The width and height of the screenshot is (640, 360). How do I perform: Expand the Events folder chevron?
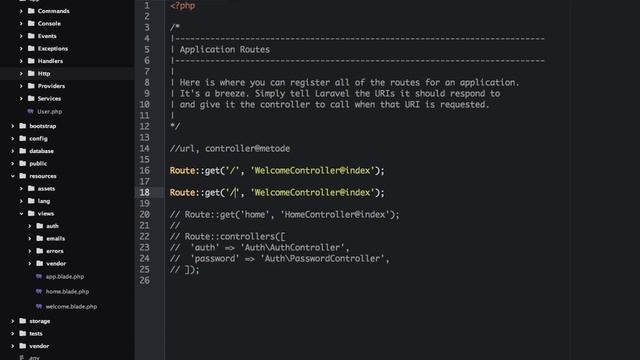[21, 36]
